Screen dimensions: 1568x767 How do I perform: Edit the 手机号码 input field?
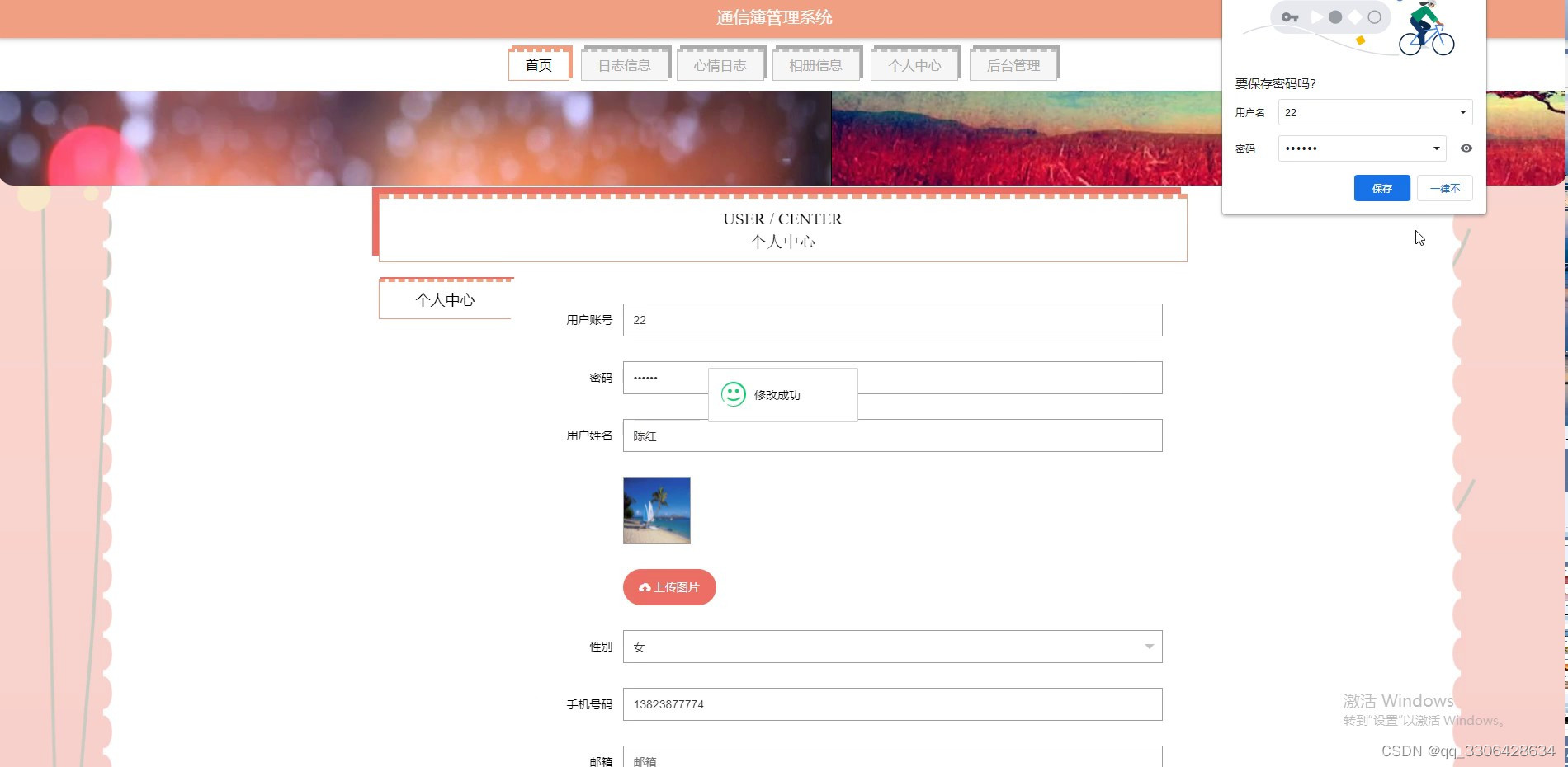892,704
